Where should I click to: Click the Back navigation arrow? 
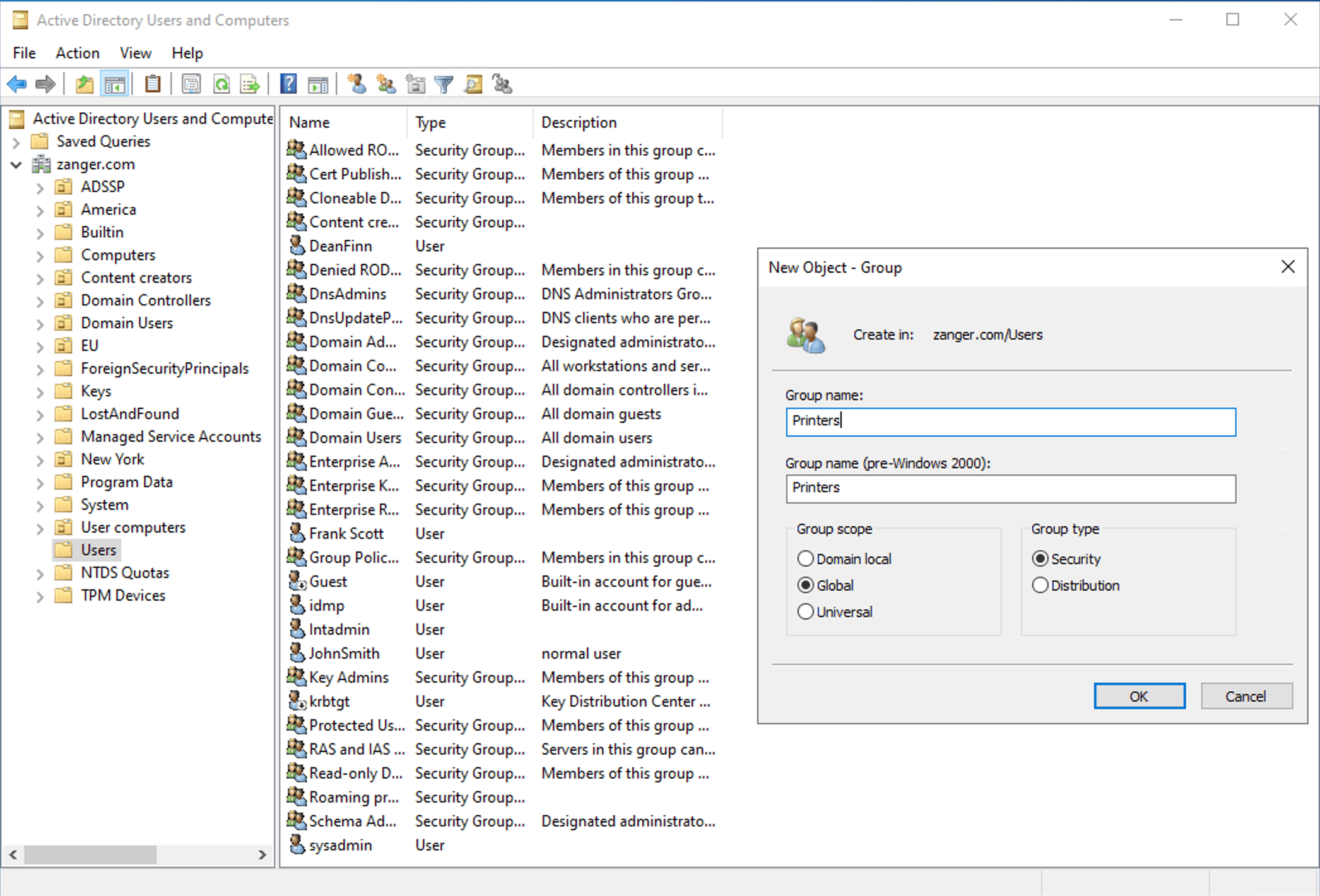click(16, 83)
